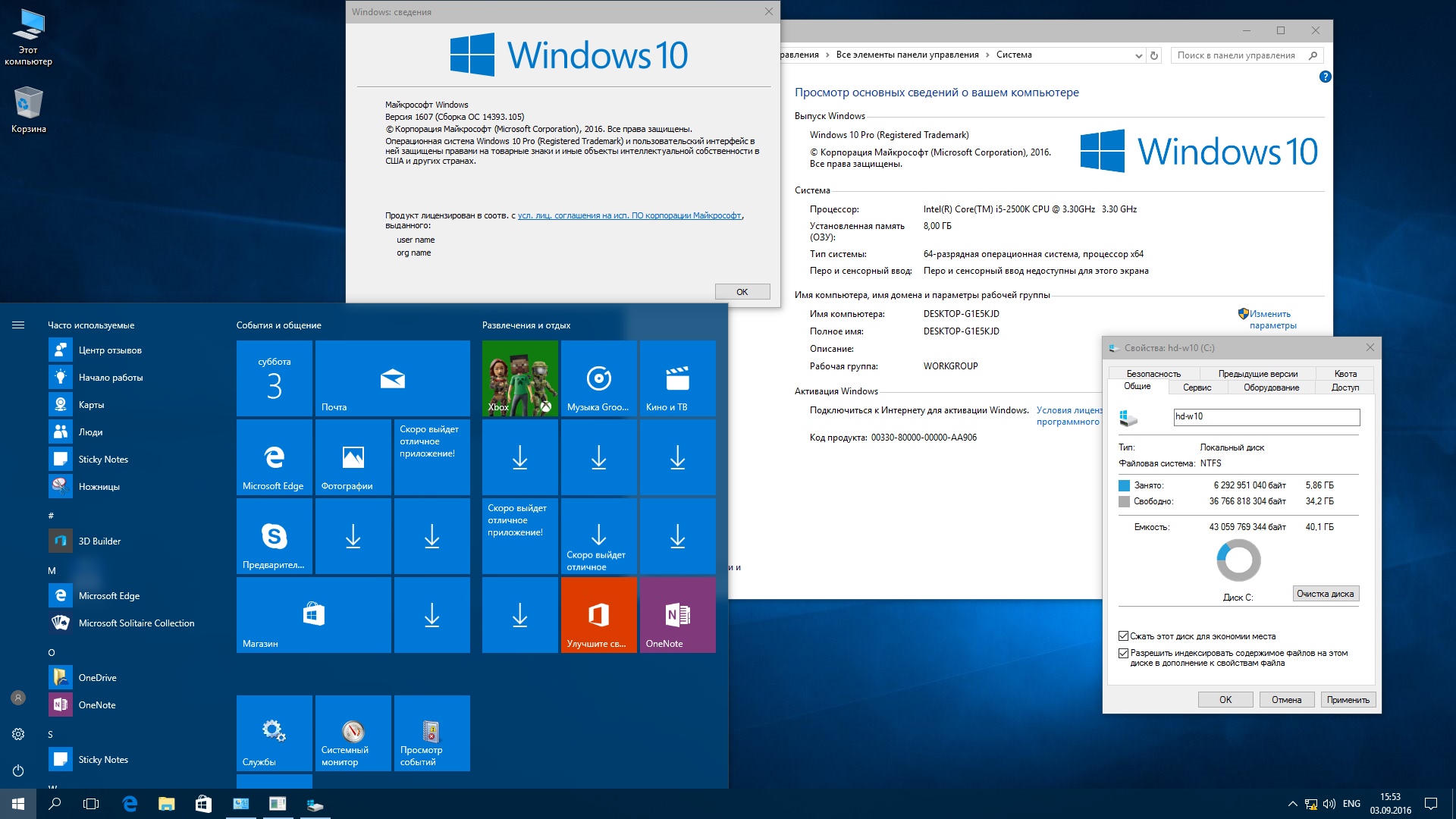
Task: Click Применить in disk properties
Action: [1348, 700]
